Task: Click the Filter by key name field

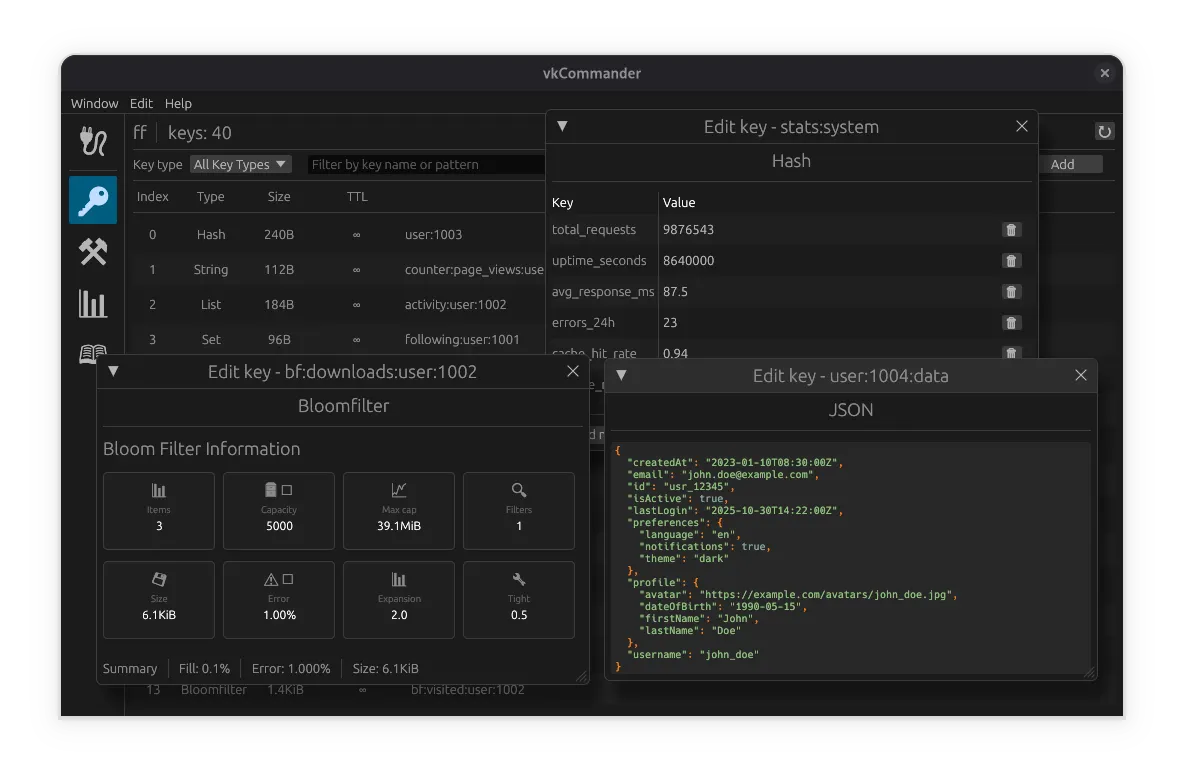Action: click(x=425, y=164)
